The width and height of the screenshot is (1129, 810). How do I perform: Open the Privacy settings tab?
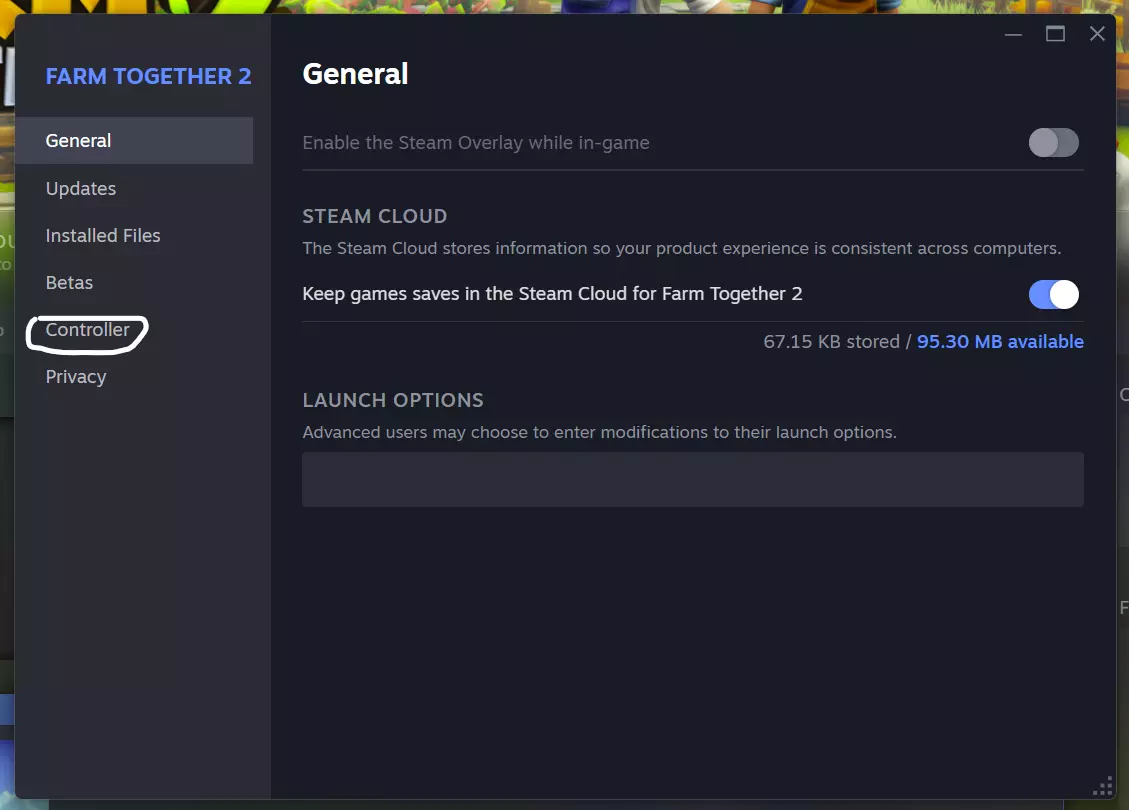tap(76, 377)
